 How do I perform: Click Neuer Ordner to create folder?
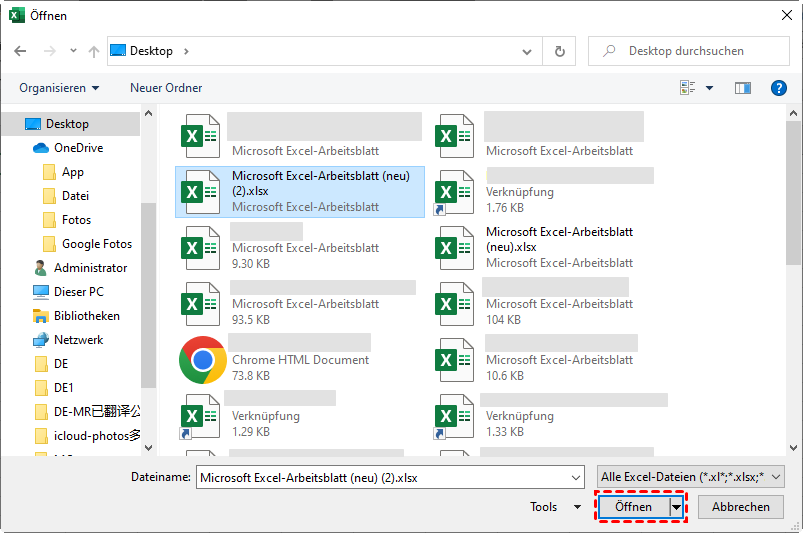pos(166,88)
